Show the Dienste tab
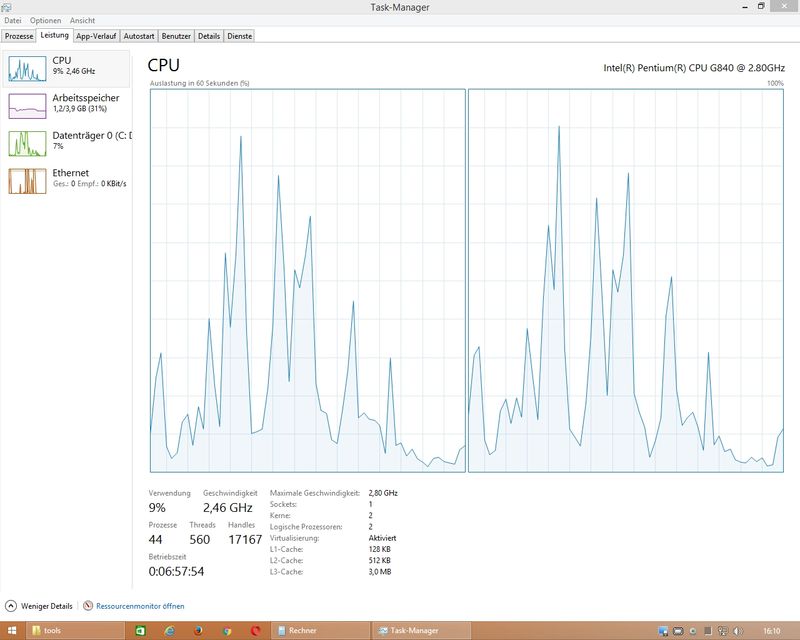Viewport: 800px width, 640px height. 239,36
